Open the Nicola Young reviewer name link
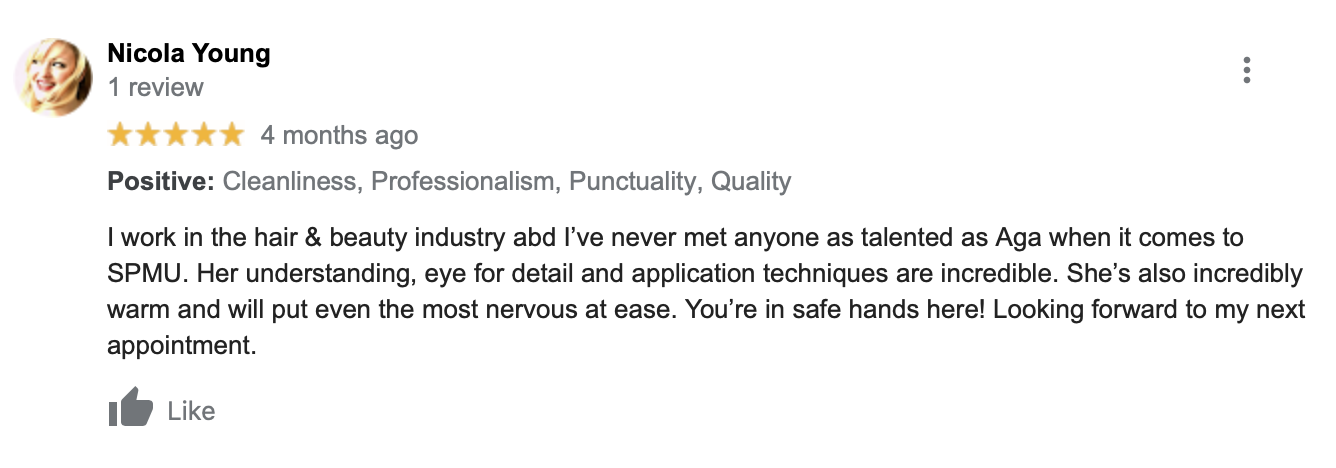1336x468 pixels. coord(189,54)
